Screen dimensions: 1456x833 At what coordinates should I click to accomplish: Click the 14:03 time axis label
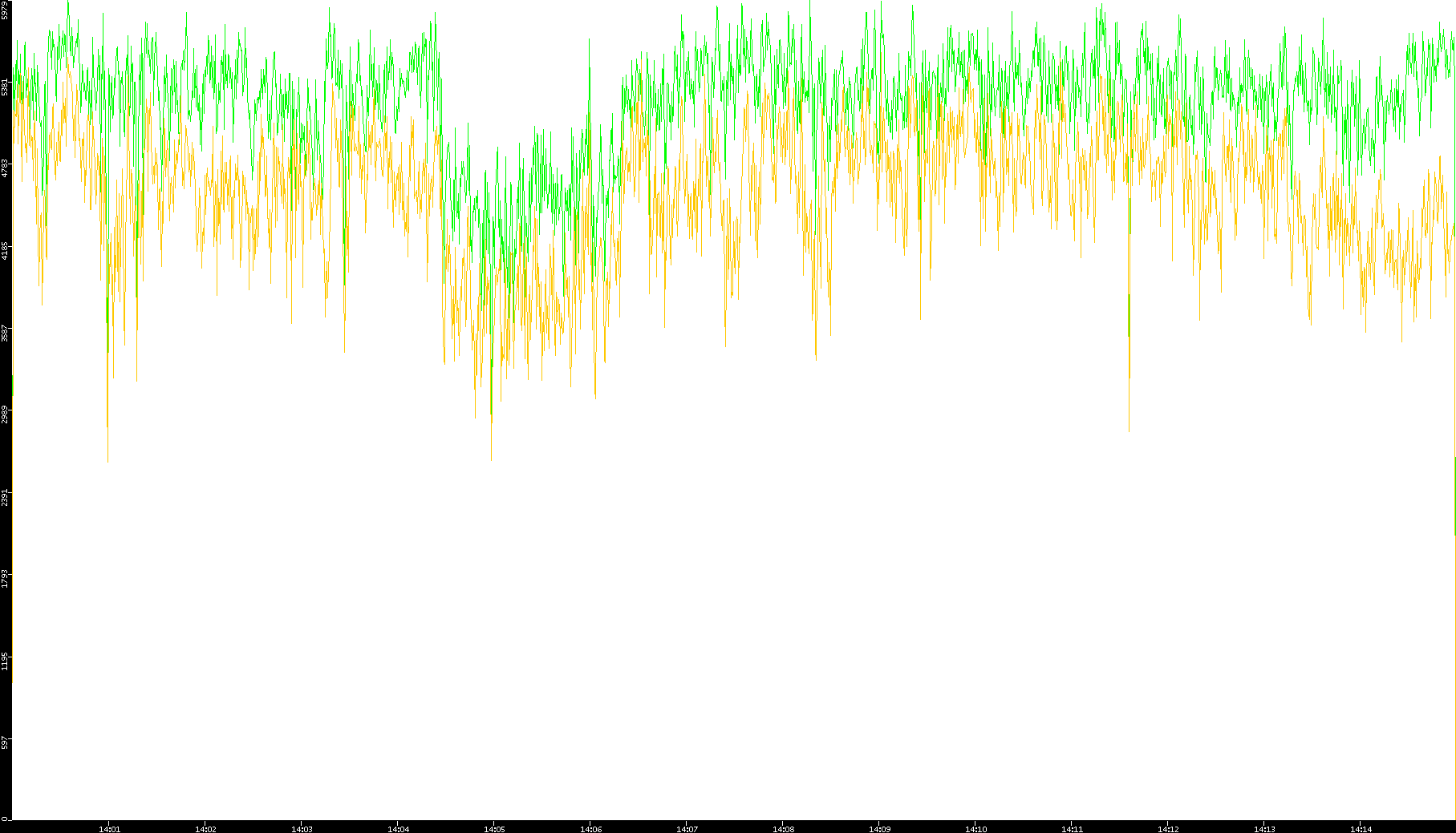[302, 829]
